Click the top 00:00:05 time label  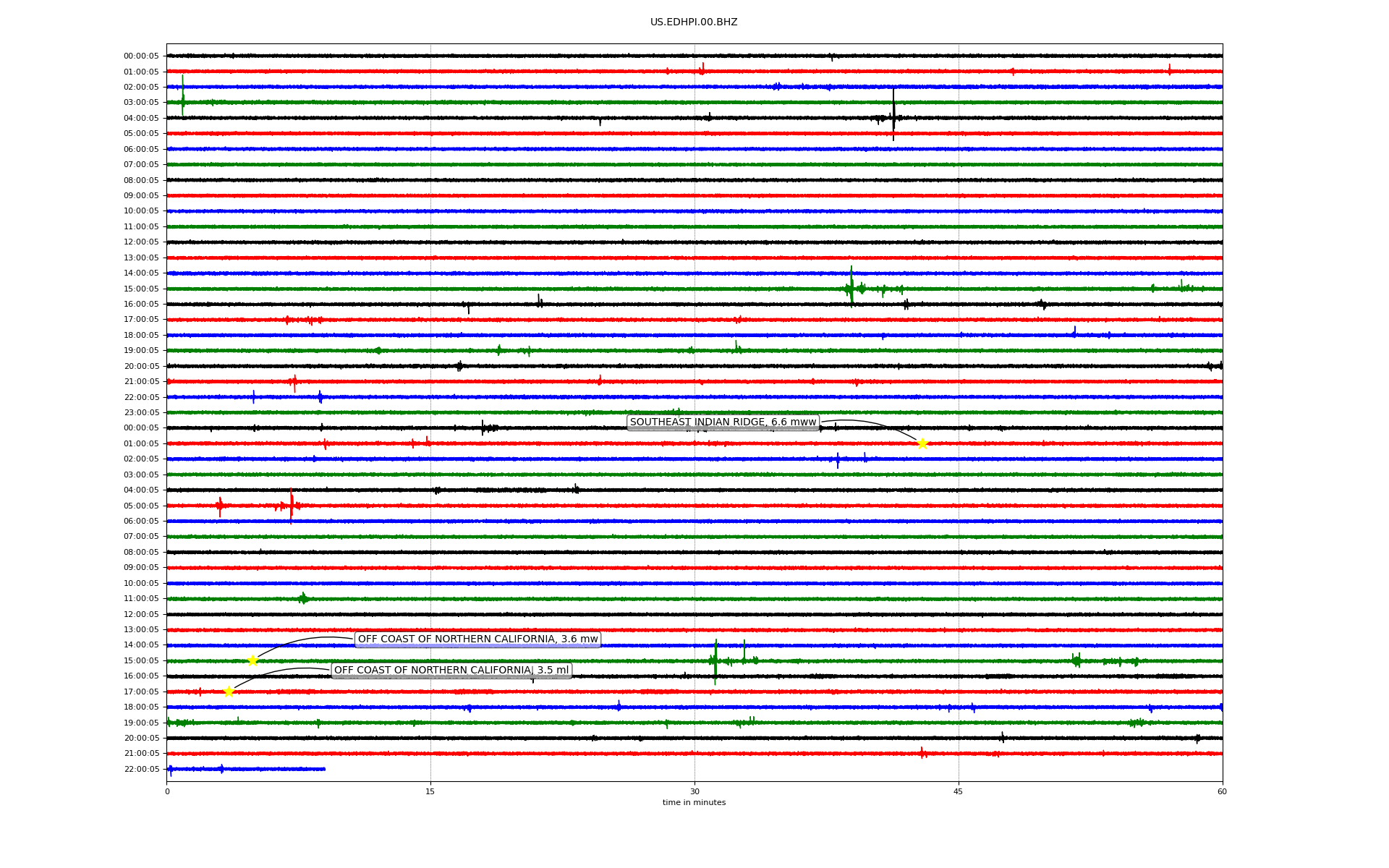141,56
